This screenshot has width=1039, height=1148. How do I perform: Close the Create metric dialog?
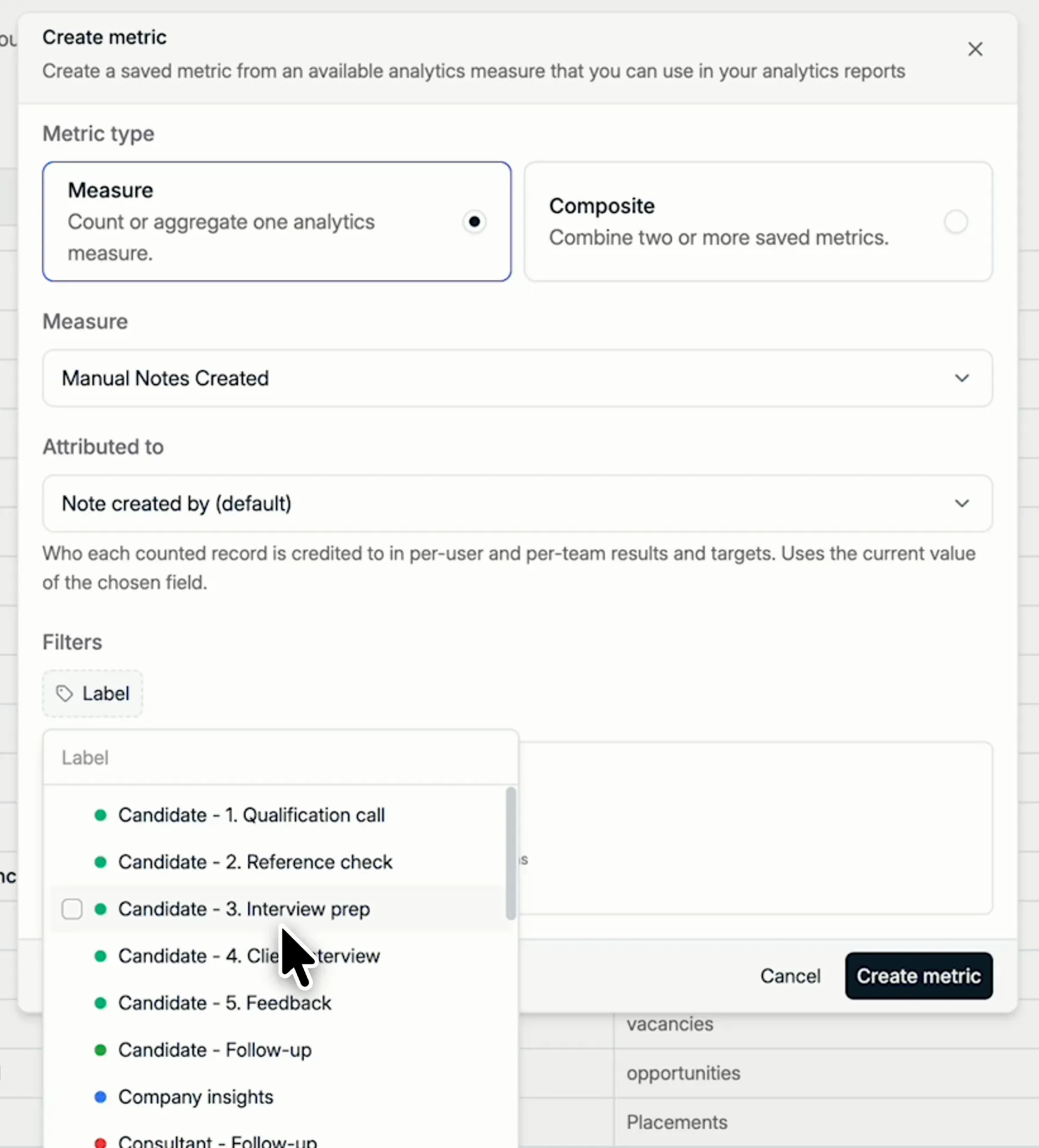975,49
